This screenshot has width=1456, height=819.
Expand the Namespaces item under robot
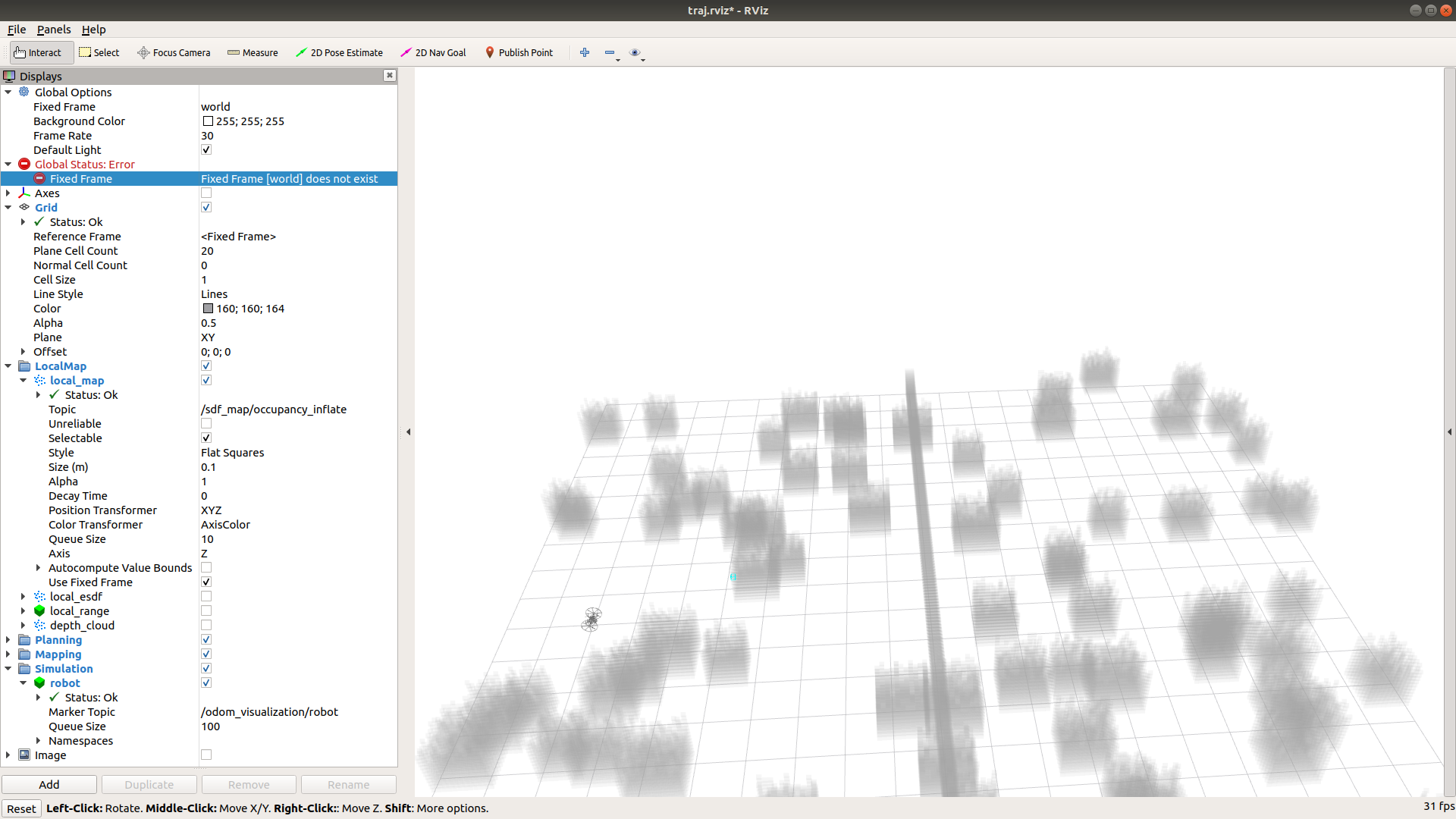tap(39, 741)
